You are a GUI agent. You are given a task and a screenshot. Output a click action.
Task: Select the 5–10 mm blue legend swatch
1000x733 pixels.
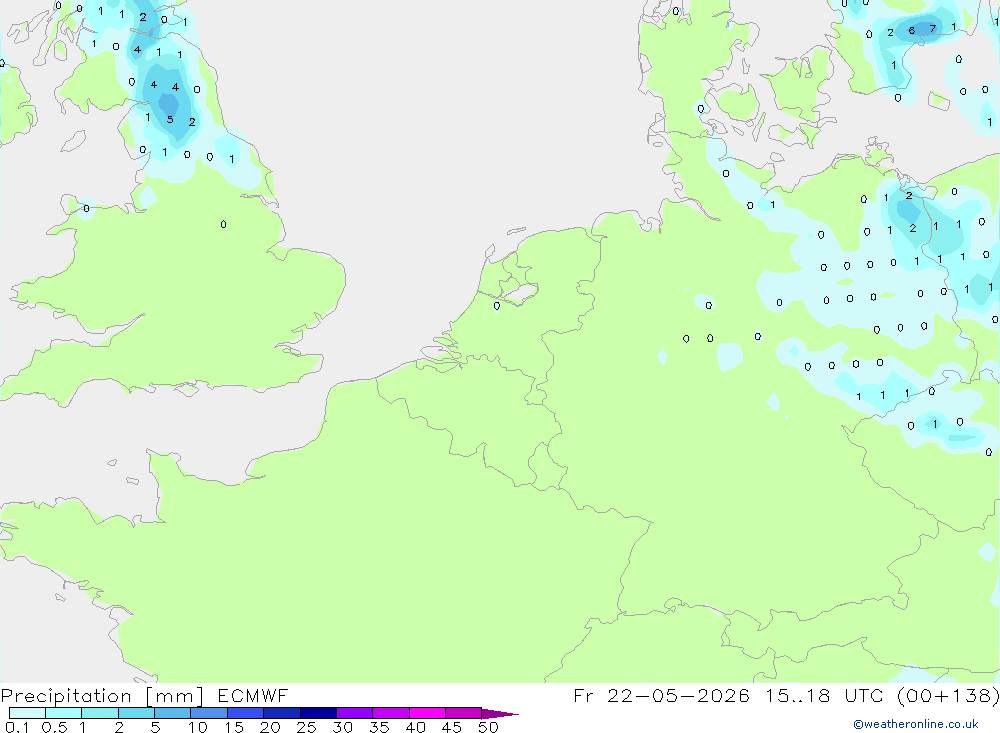tap(173, 713)
